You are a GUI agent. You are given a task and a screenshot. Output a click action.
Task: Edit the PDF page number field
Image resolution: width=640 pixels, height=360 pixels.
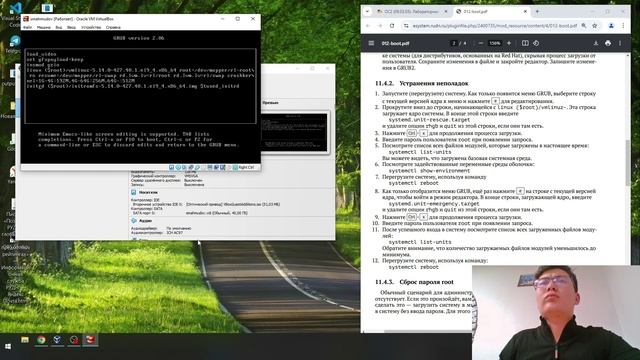453,43
